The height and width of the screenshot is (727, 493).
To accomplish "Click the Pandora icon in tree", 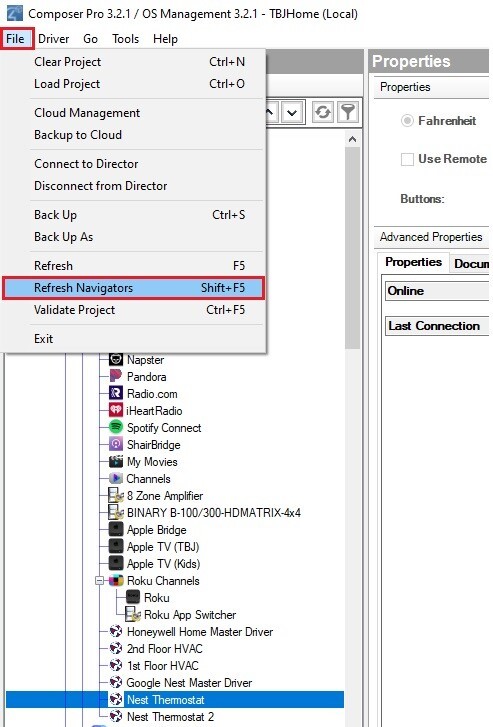I will click(115, 376).
